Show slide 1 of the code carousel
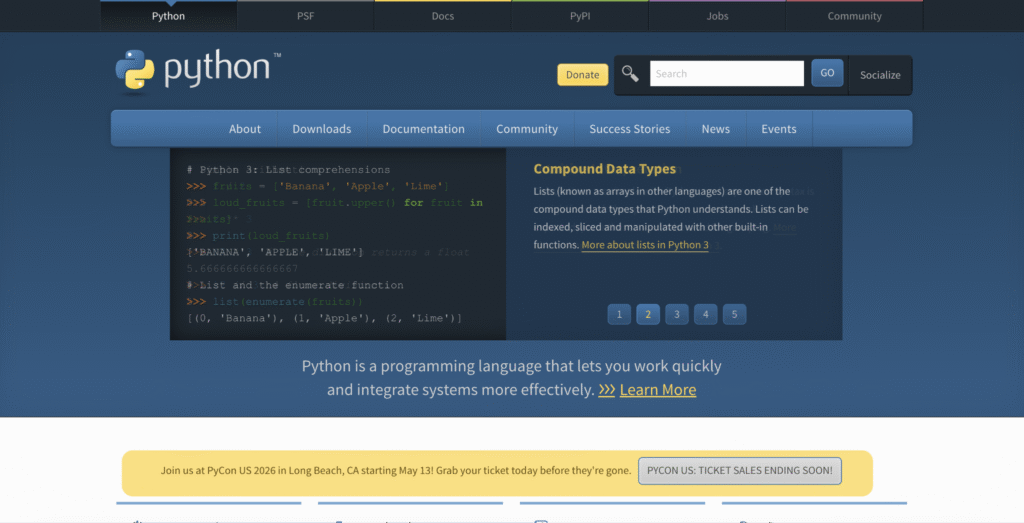This screenshot has width=1024, height=523. click(619, 314)
